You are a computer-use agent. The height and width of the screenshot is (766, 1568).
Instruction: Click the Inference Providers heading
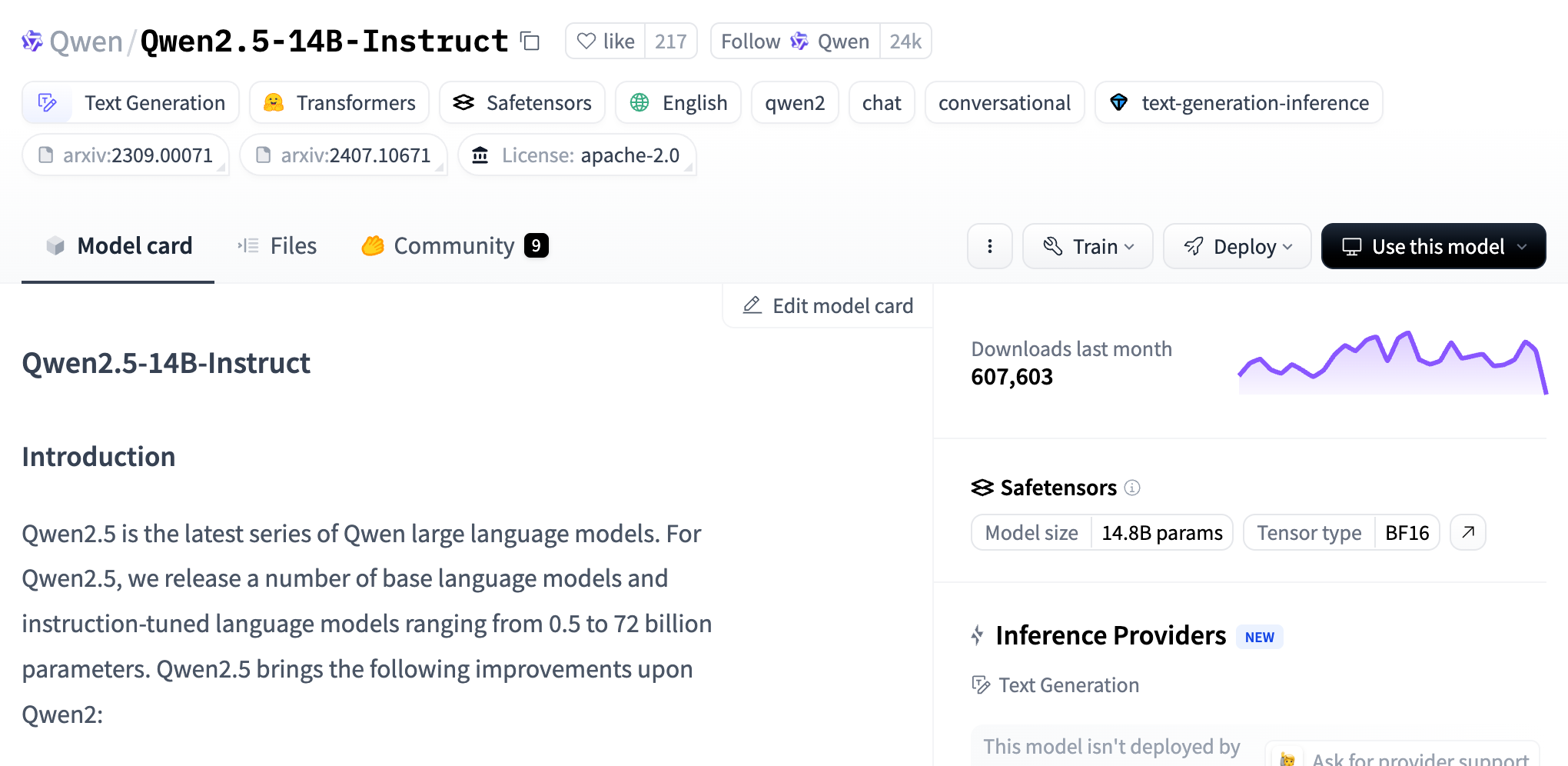(x=1111, y=635)
